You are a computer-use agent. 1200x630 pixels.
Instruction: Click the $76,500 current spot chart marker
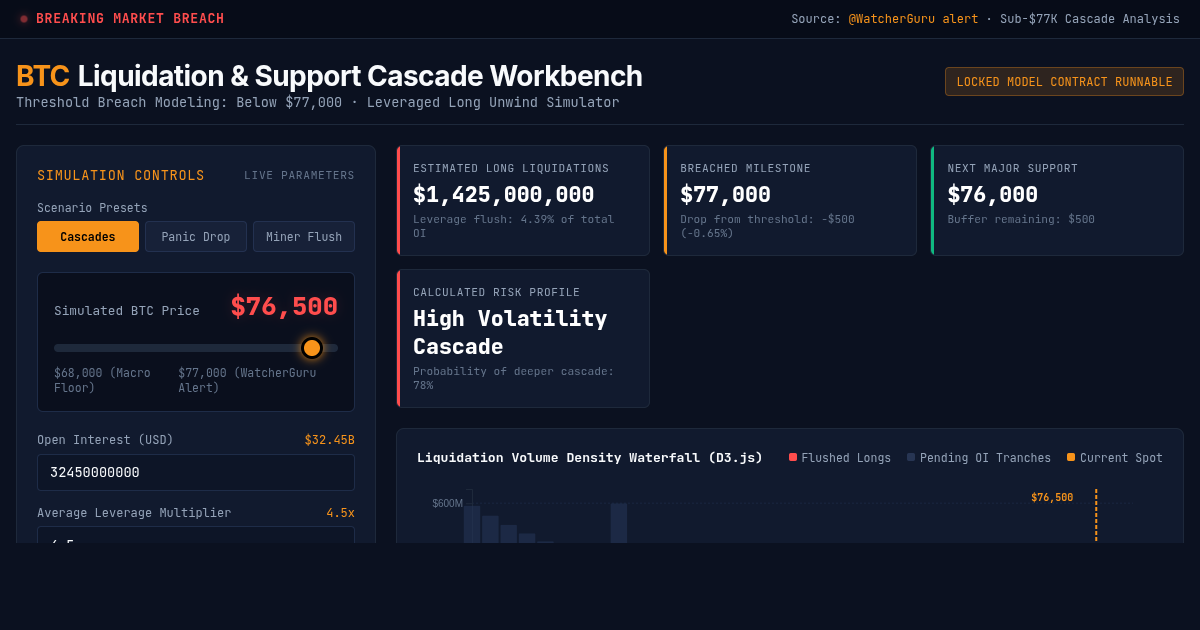click(1052, 498)
